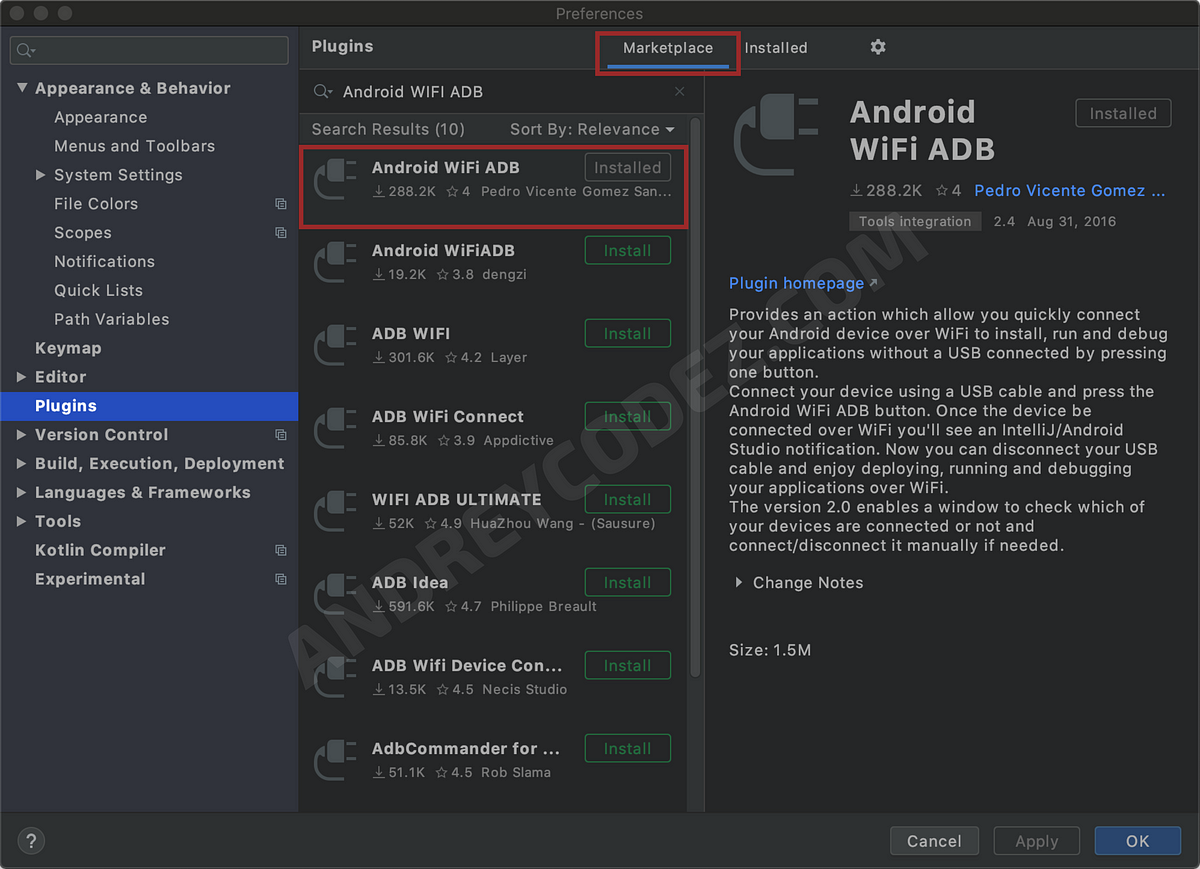Click the WIFI ADB ULTIMATE plugin icon

[x=335, y=512]
